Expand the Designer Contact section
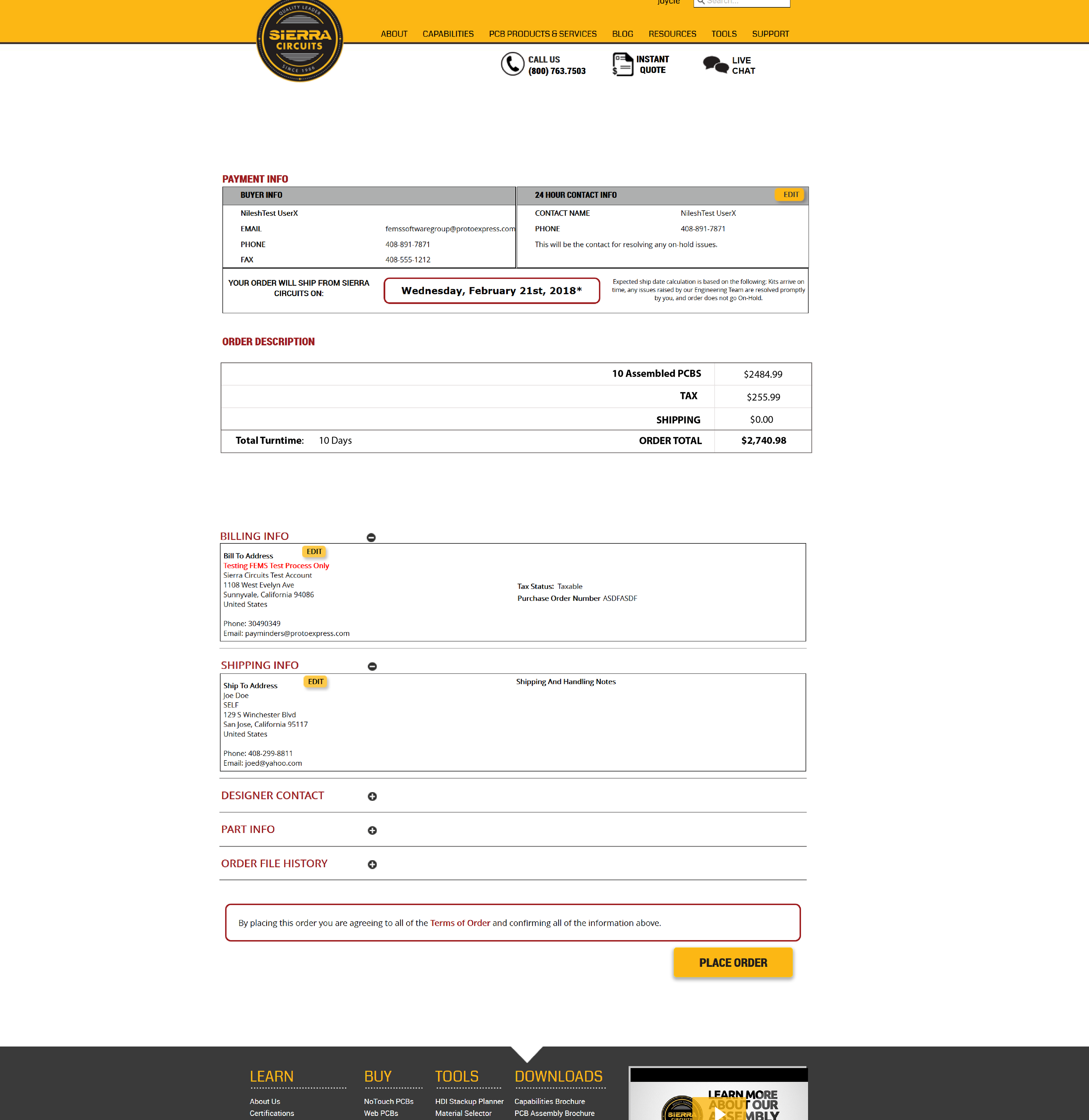Image resolution: width=1089 pixels, height=1120 pixels. tap(372, 796)
